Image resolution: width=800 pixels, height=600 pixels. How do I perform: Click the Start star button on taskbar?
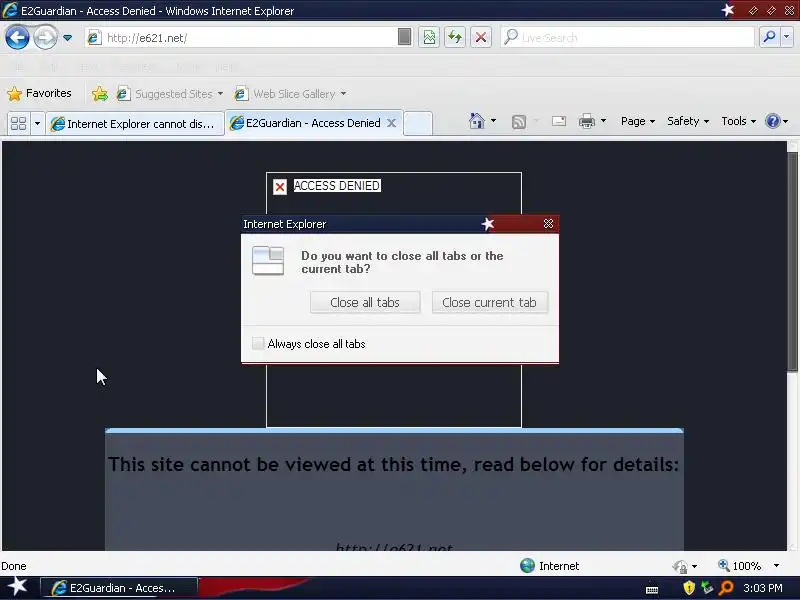17,586
